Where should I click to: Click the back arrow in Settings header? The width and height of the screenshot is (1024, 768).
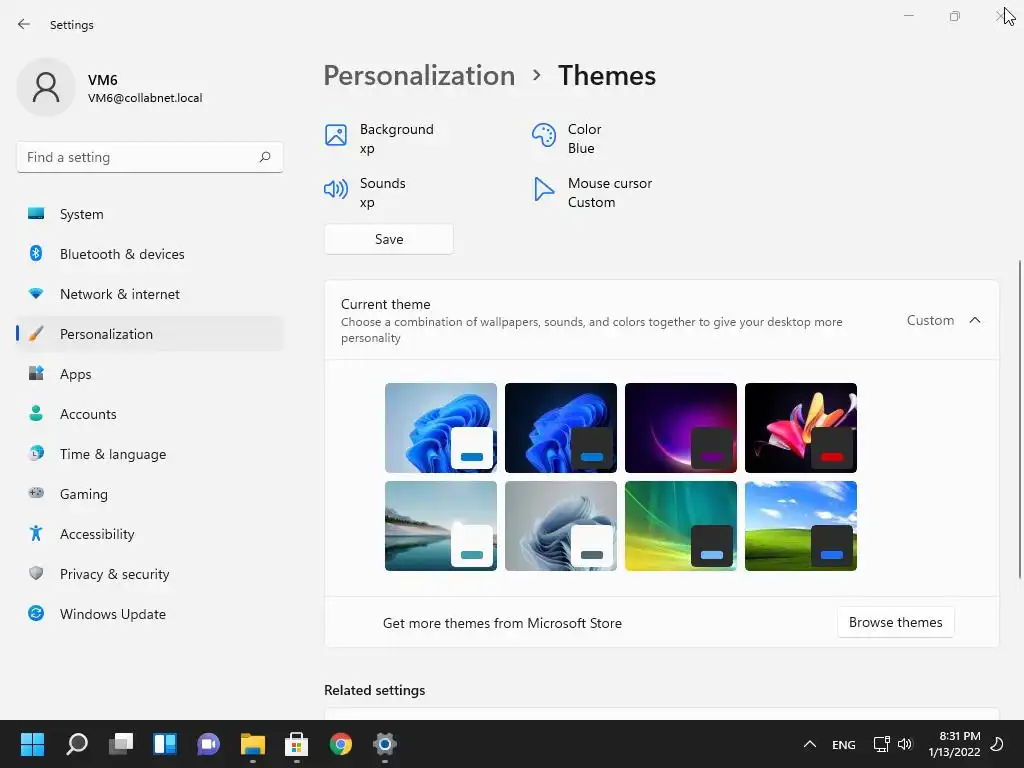pos(24,24)
